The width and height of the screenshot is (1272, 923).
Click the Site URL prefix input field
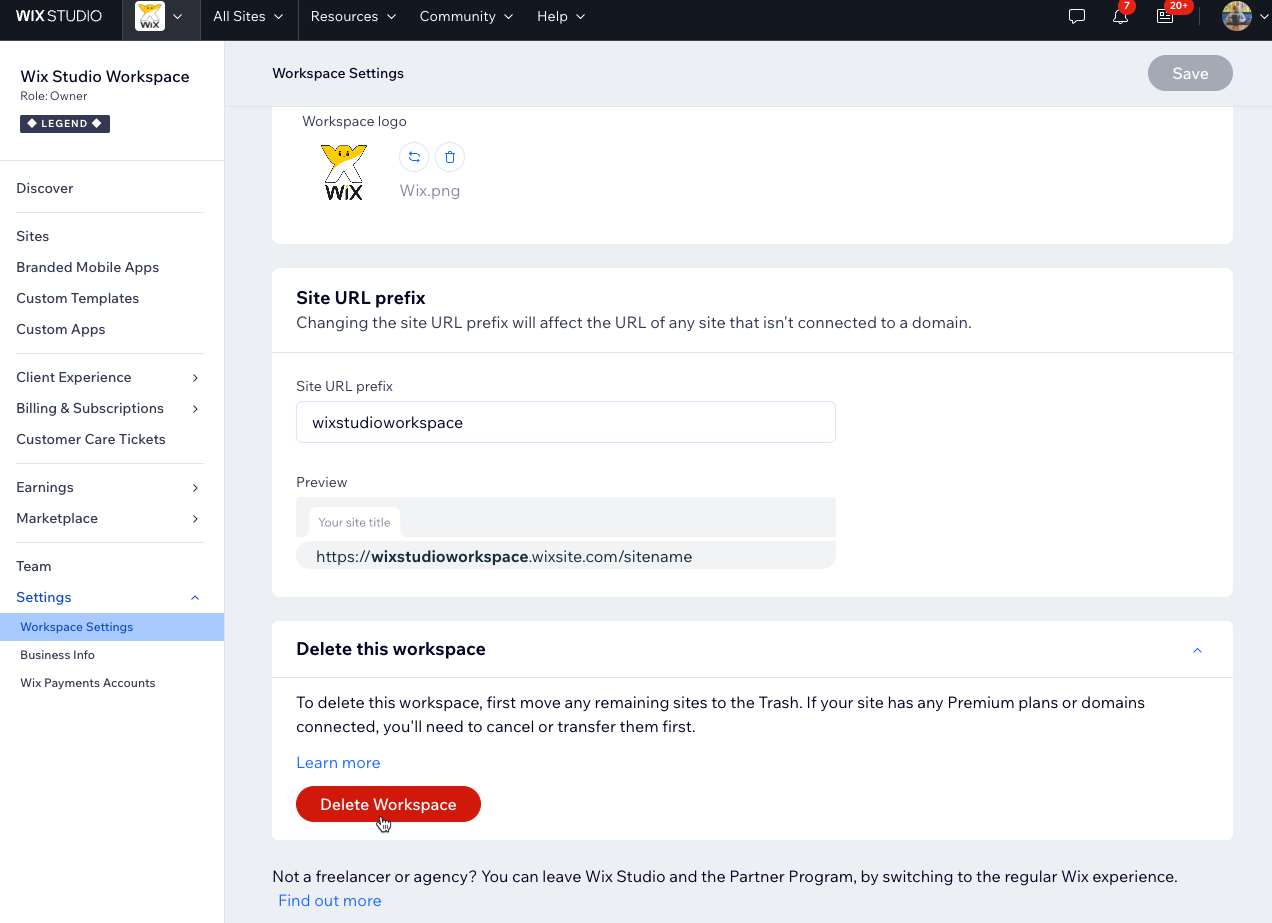(x=566, y=422)
